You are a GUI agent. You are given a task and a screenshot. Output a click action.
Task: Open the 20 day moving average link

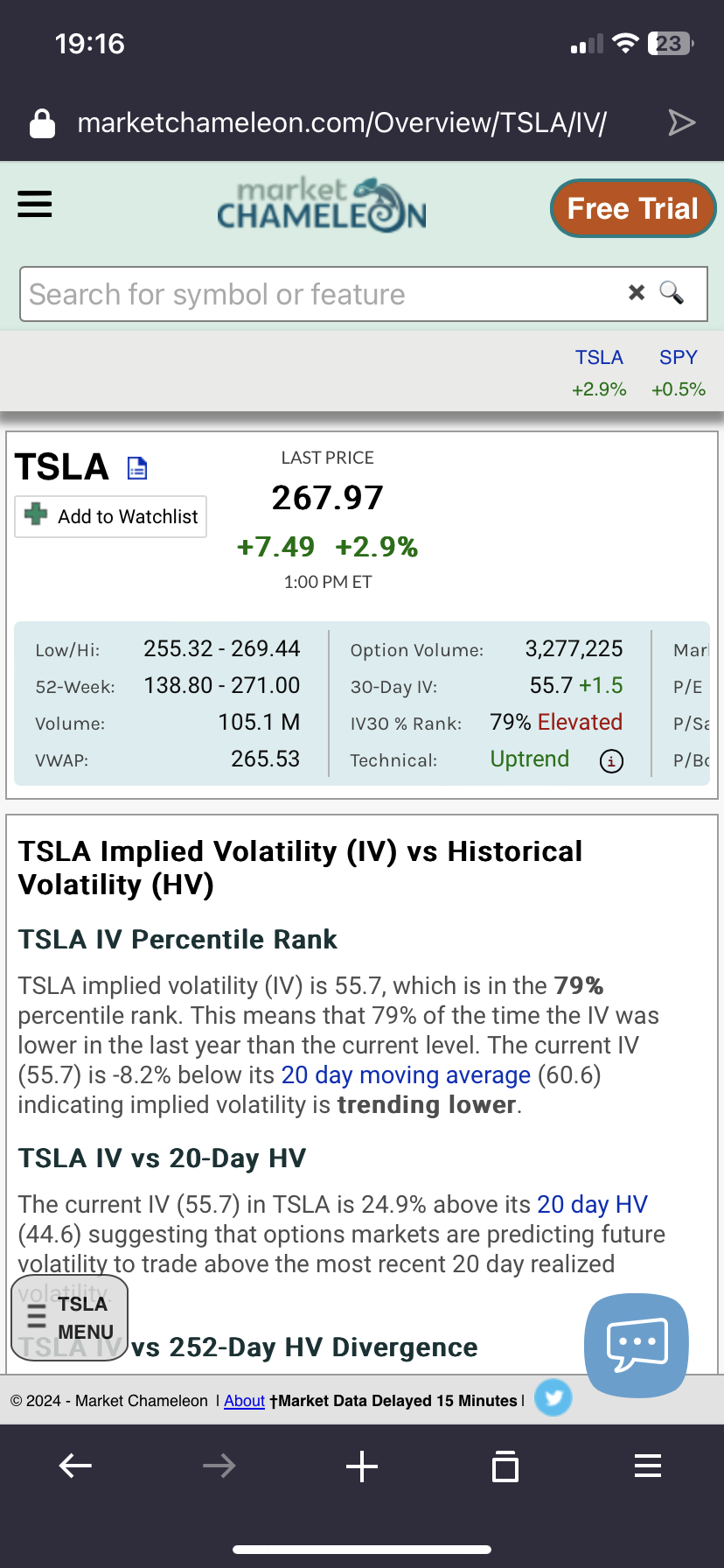click(x=406, y=1074)
